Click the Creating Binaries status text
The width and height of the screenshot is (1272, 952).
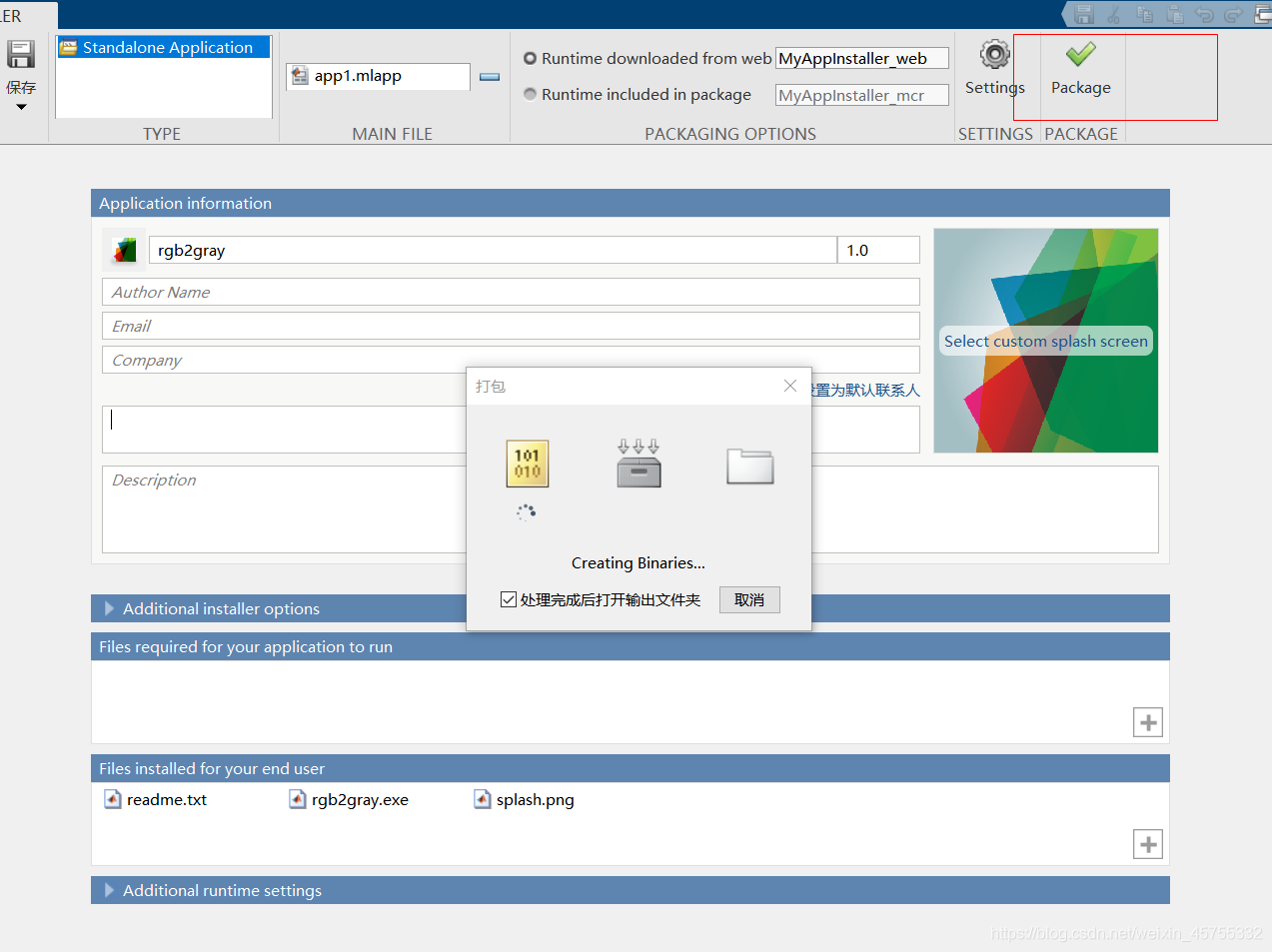(638, 563)
